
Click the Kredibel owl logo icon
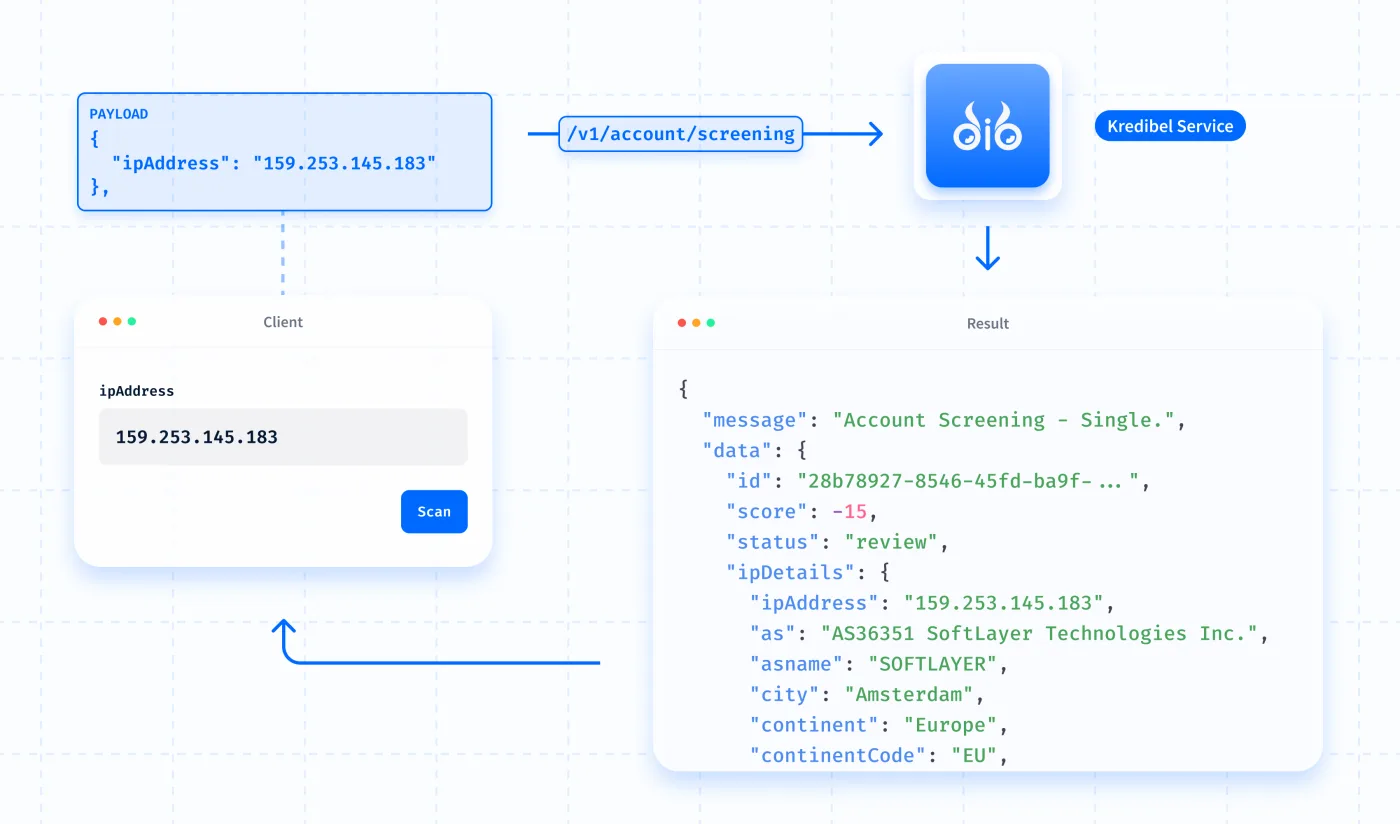tap(987, 126)
